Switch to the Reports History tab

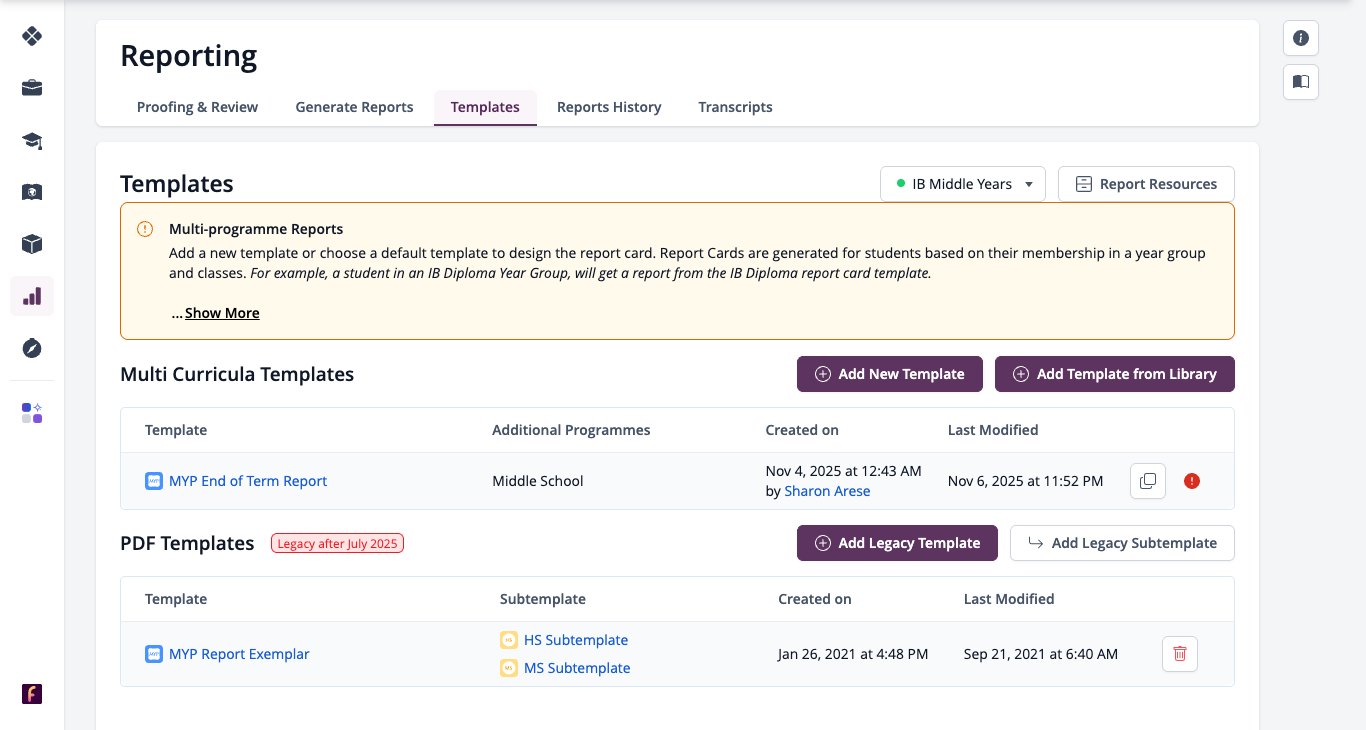pos(609,107)
